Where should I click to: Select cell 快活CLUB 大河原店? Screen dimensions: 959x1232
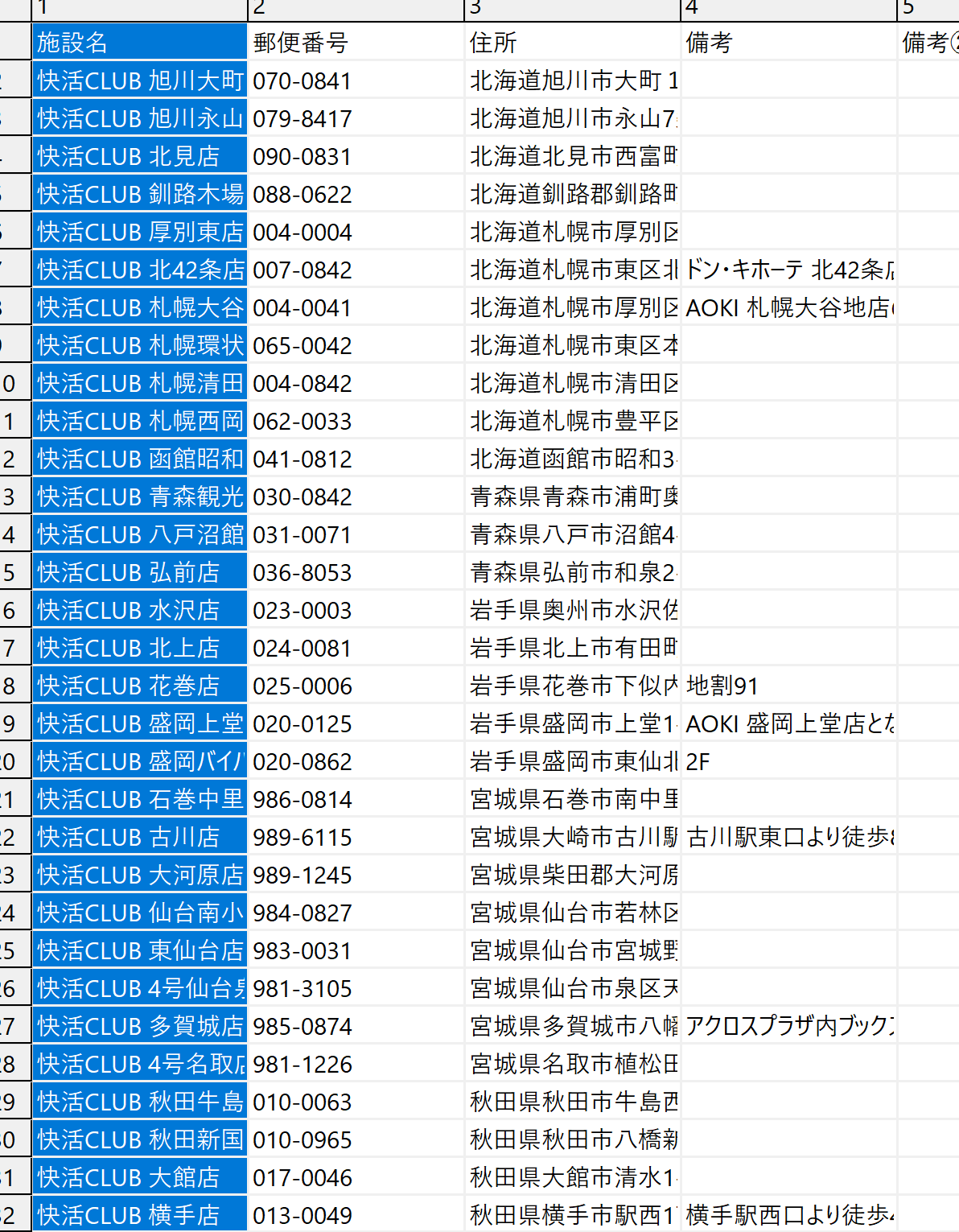pyautogui.click(x=139, y=874)
